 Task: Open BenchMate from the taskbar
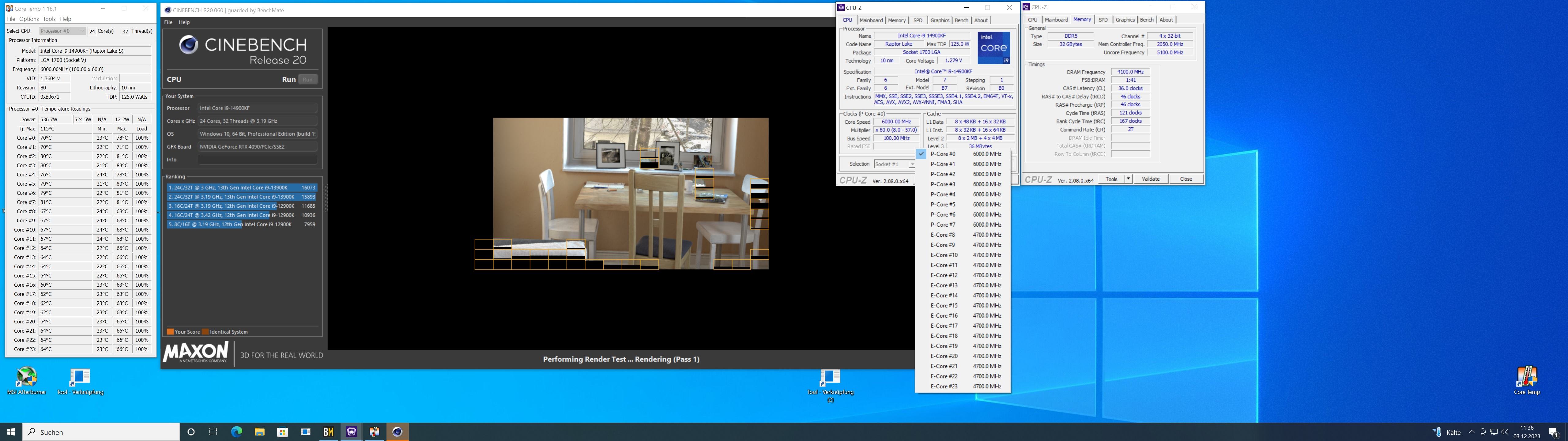tap(329, 432)
